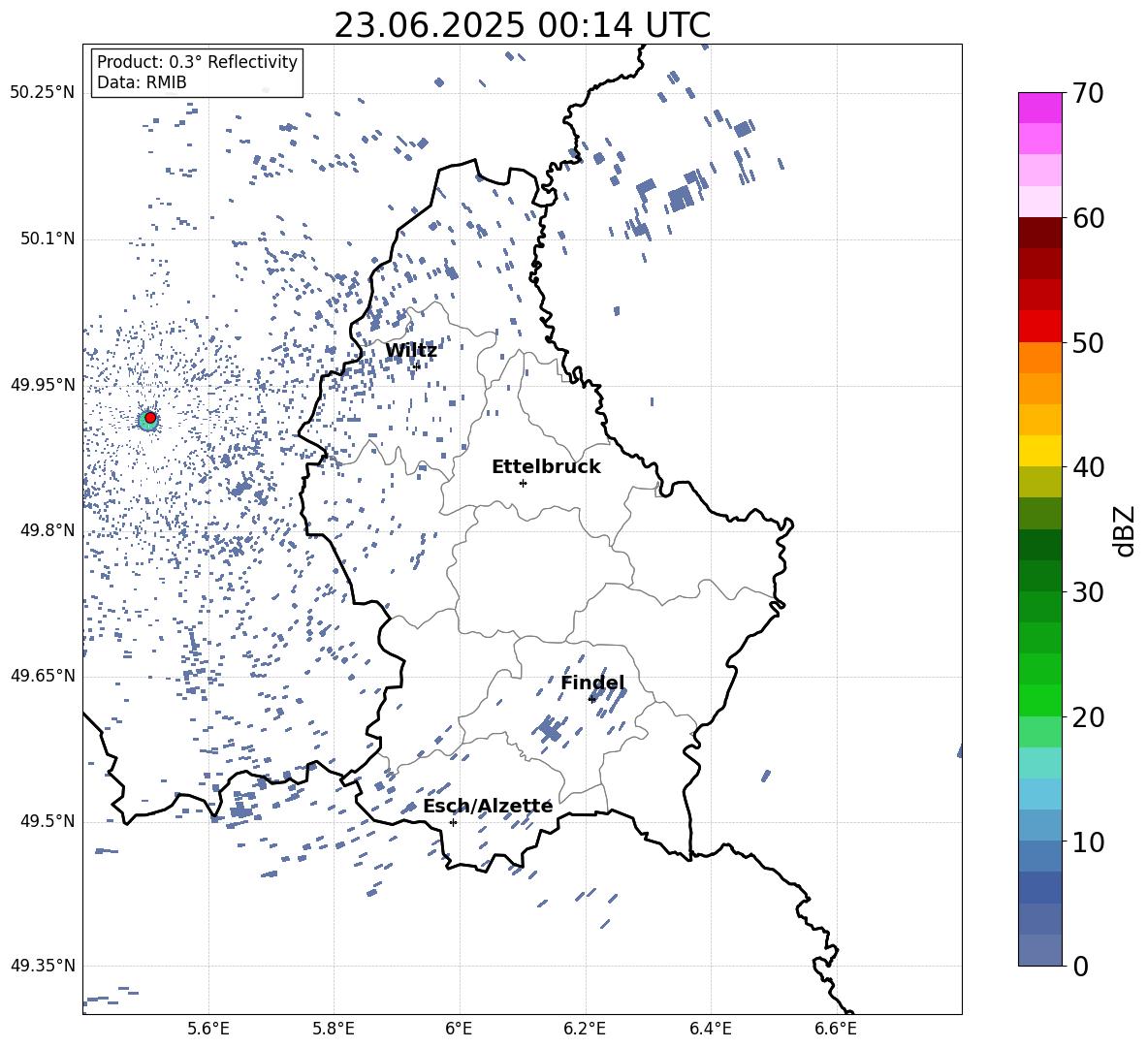This screenshot has height=1048, width=1148.
Task: Click the 49.5°N latitude label
Action: (x=47, y=820)
